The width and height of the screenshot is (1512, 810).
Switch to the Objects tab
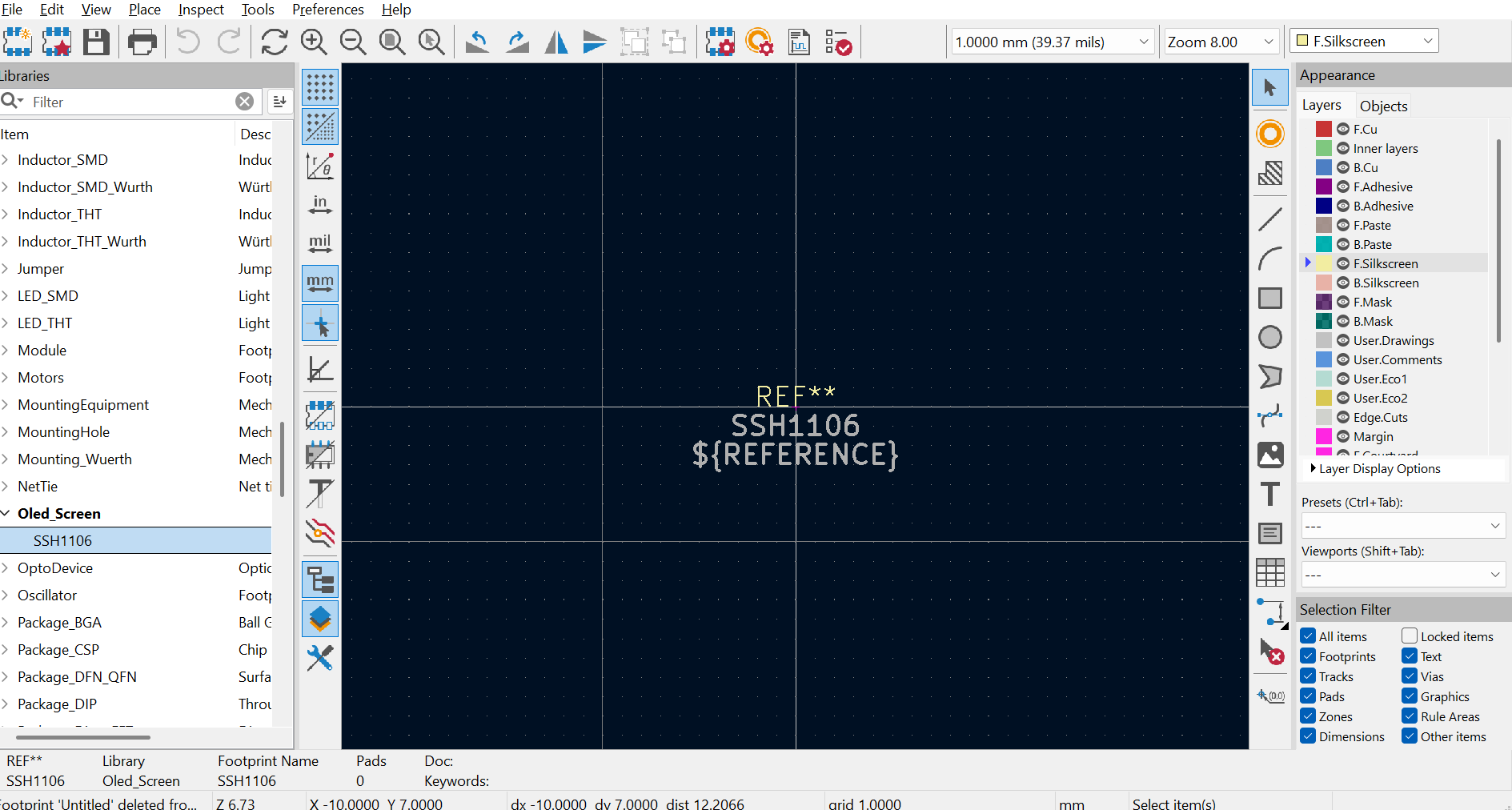pyautogui.click(x=1383, y=106)
